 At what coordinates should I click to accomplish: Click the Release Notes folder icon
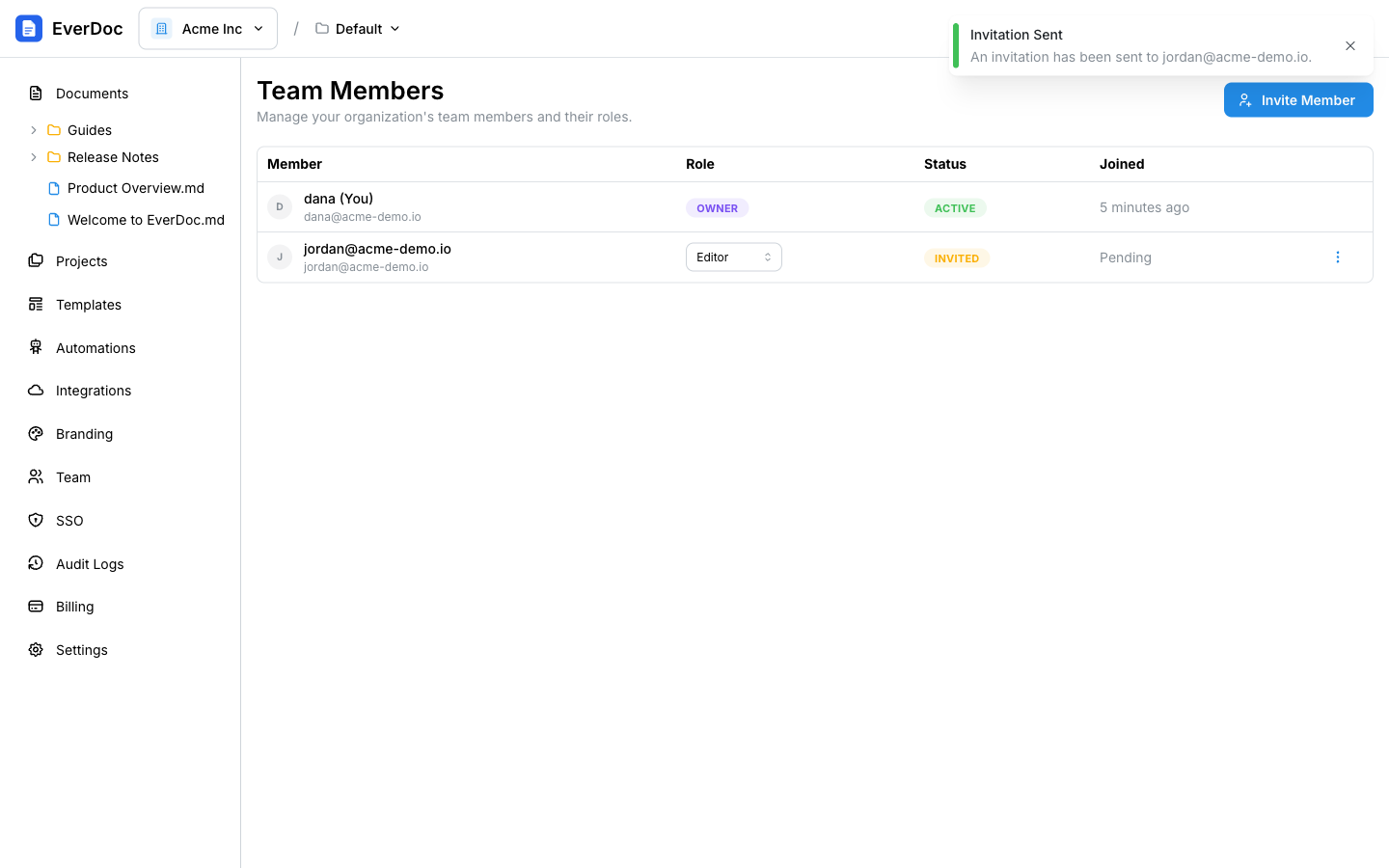pos(54,157)
